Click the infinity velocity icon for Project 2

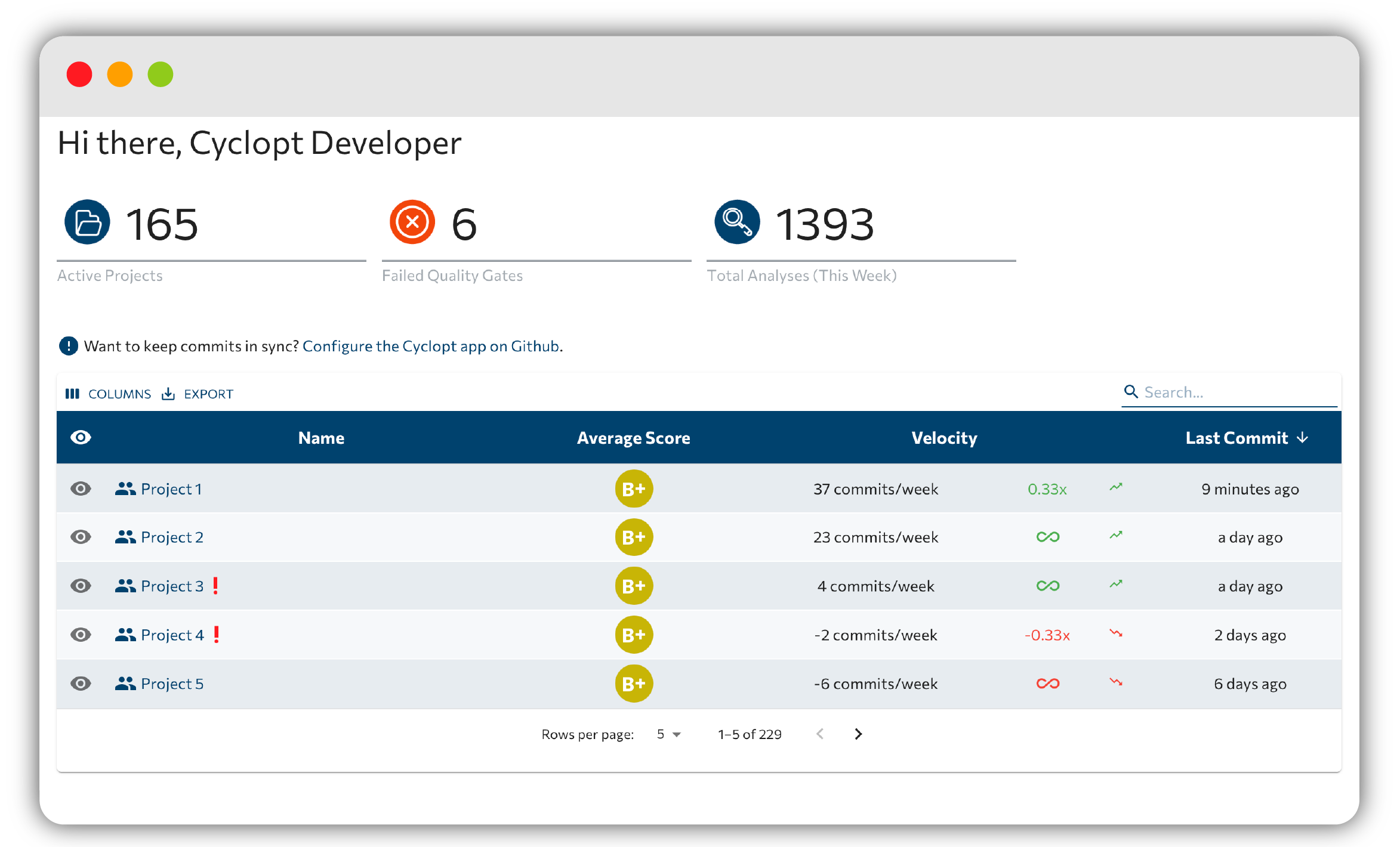[x=1047, y=537]
